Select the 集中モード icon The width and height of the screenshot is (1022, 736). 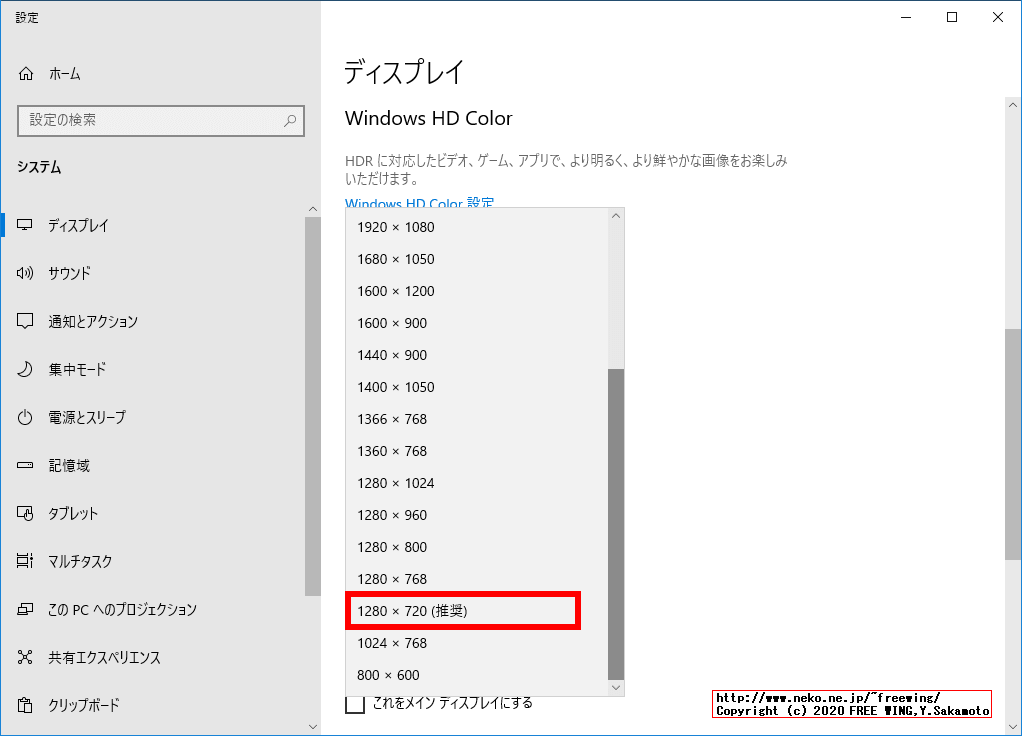pyautogui.click(x=25, y=369)
